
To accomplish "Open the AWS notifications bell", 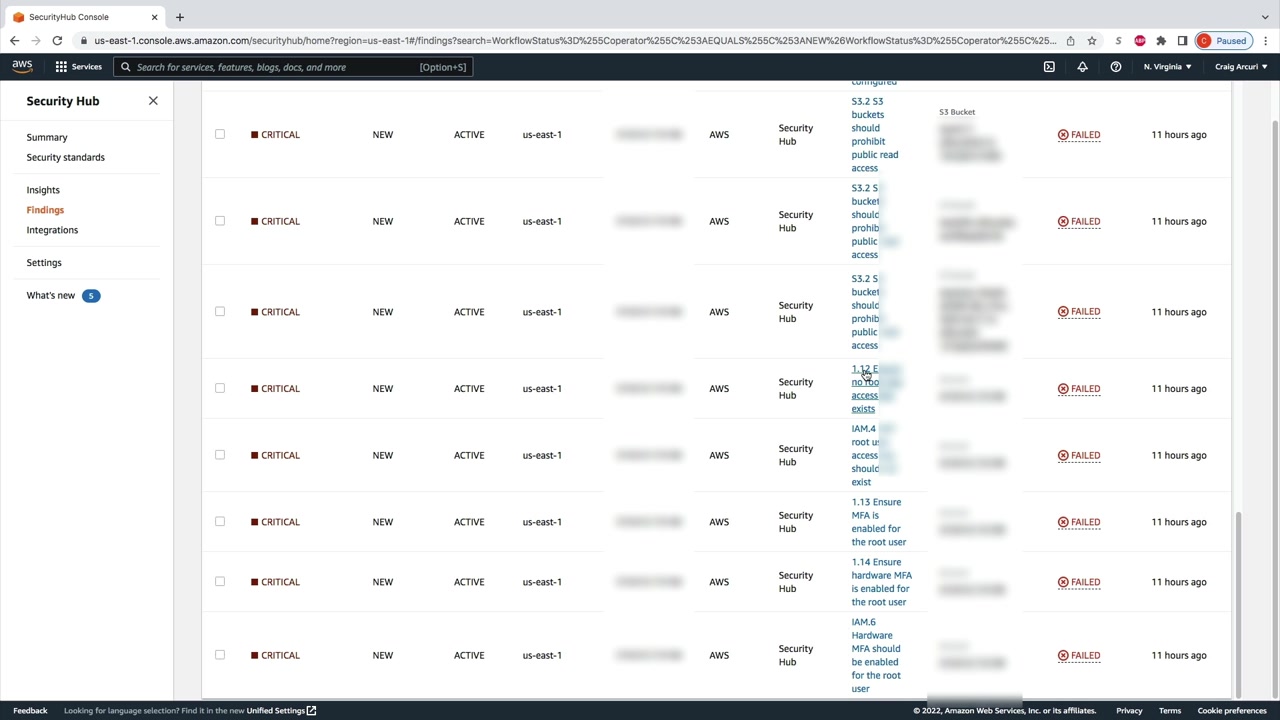I will coord(1082,67).
